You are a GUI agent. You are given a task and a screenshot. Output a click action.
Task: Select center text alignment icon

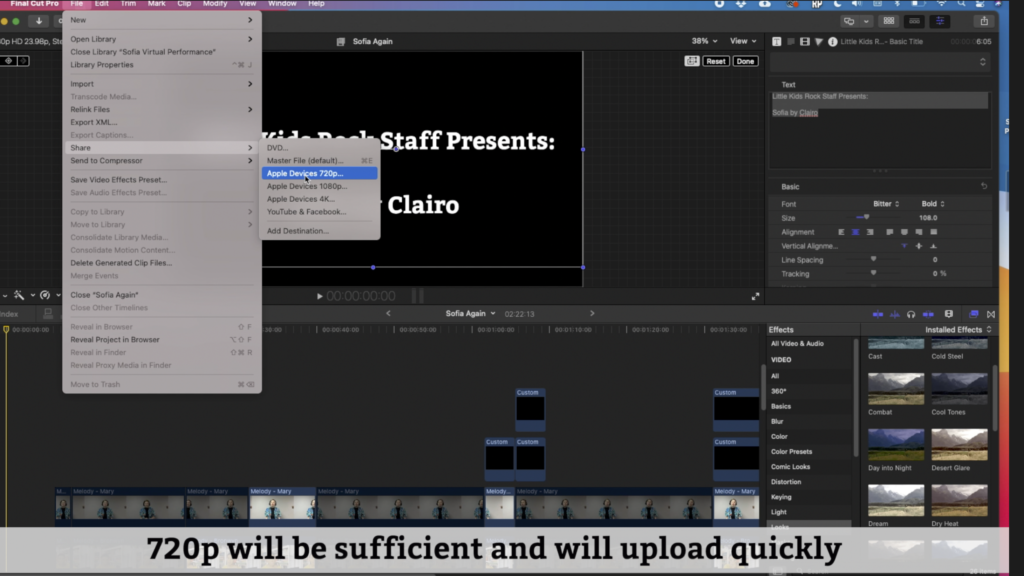[856, 232]
